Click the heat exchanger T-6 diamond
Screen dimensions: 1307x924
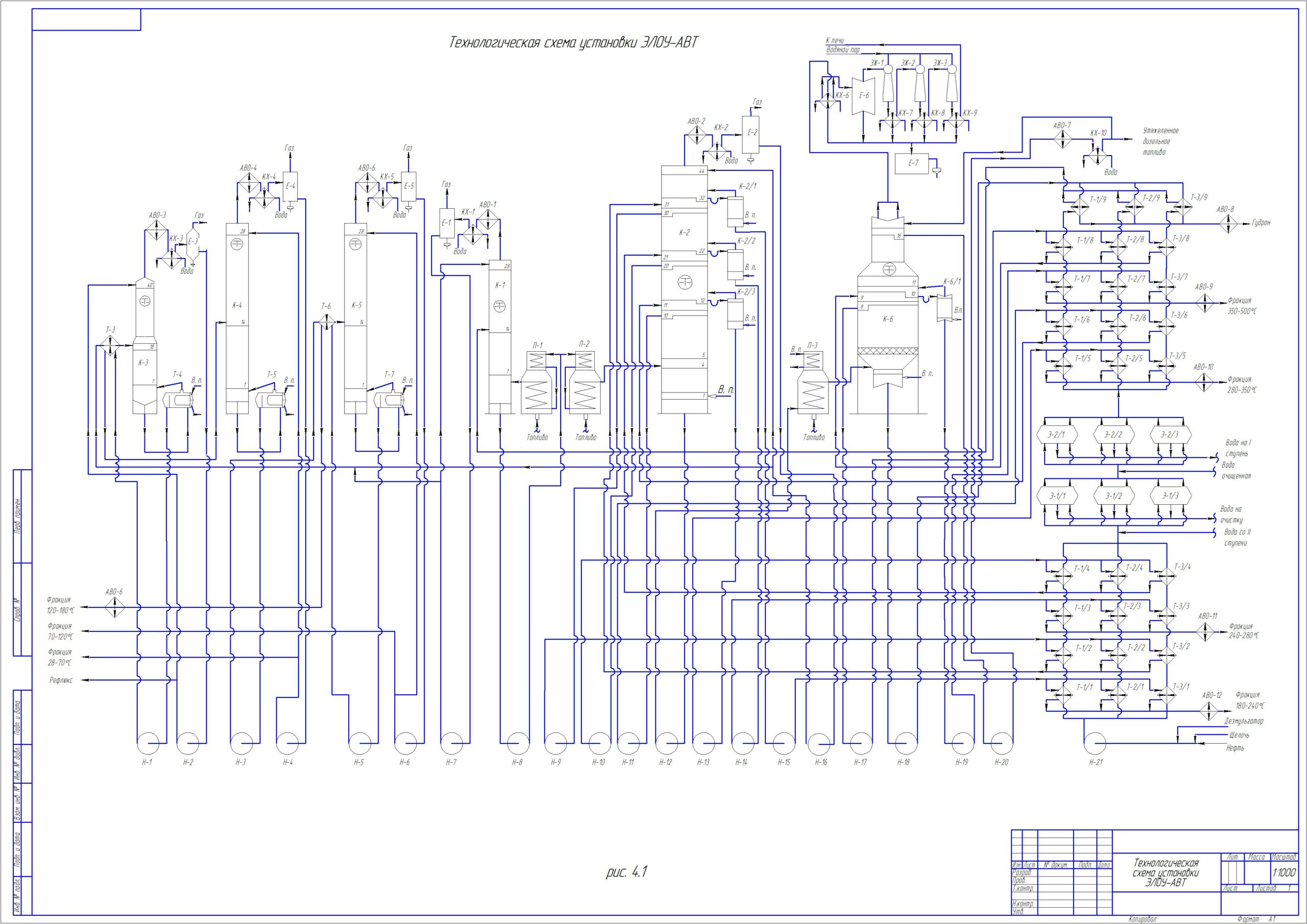click(x=326, y=323)
